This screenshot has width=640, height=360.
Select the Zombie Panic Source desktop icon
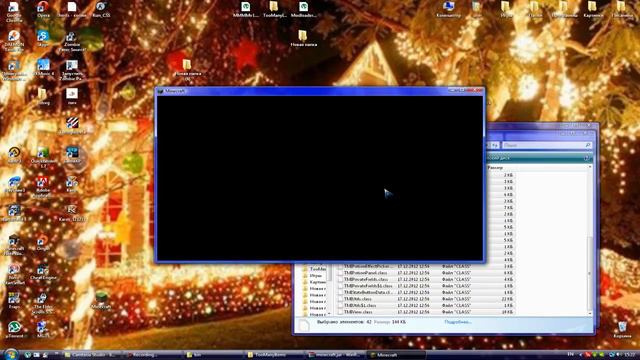click(72, 42)
